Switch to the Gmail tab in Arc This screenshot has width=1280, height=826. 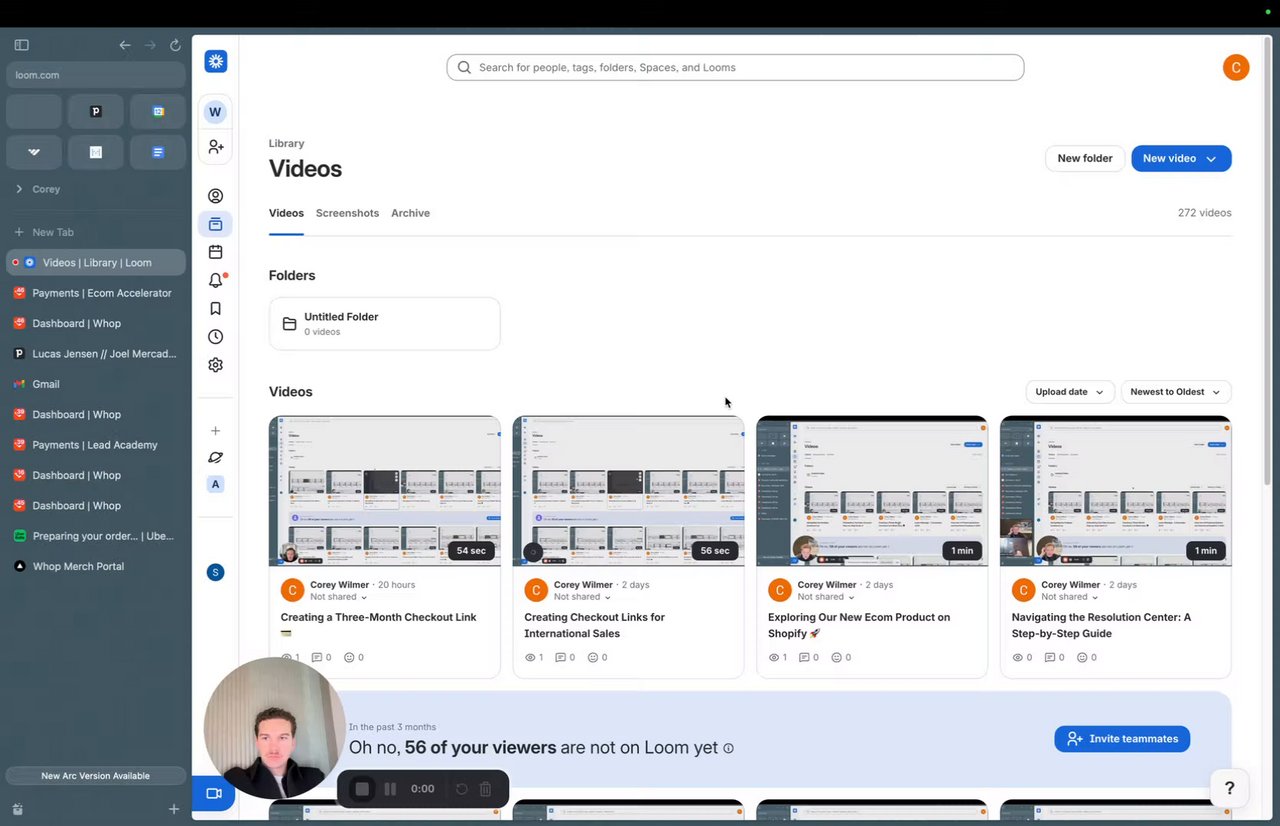[96, 384]
